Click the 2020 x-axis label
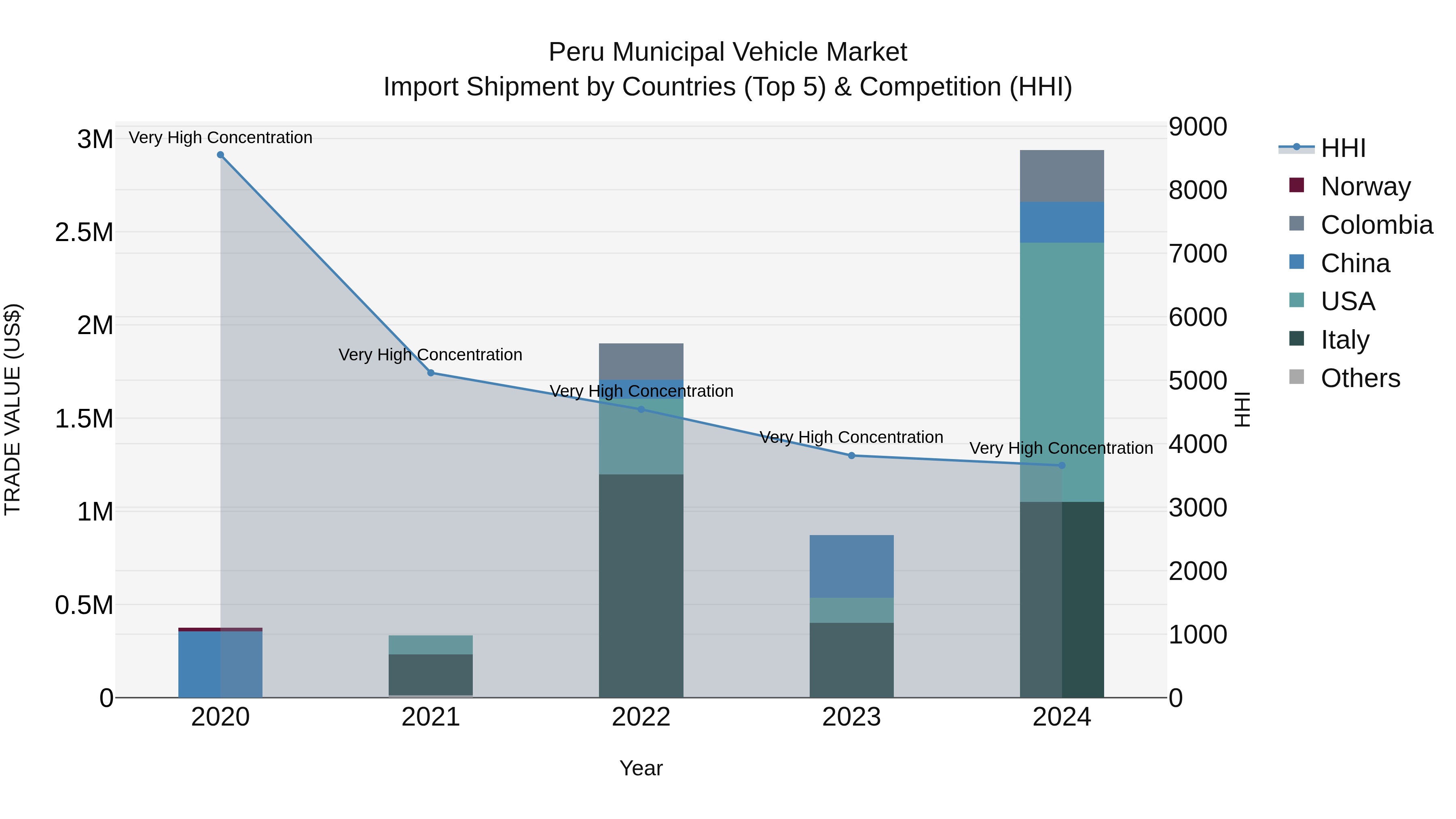 220,717
